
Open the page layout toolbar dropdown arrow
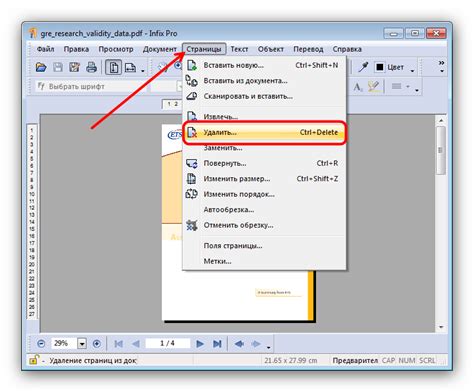tap(143, 71)
